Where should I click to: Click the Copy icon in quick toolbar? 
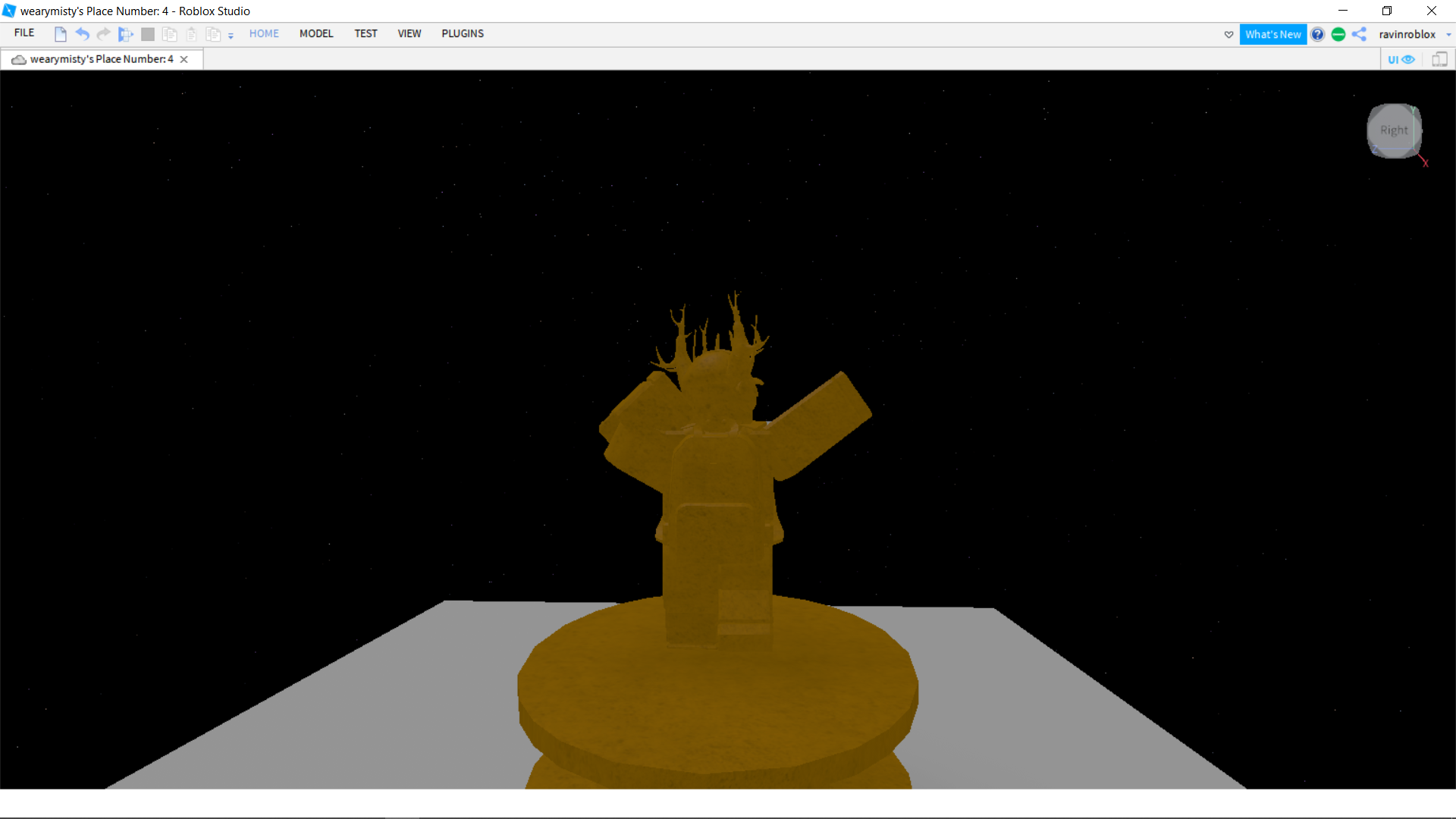pos(170,34)
